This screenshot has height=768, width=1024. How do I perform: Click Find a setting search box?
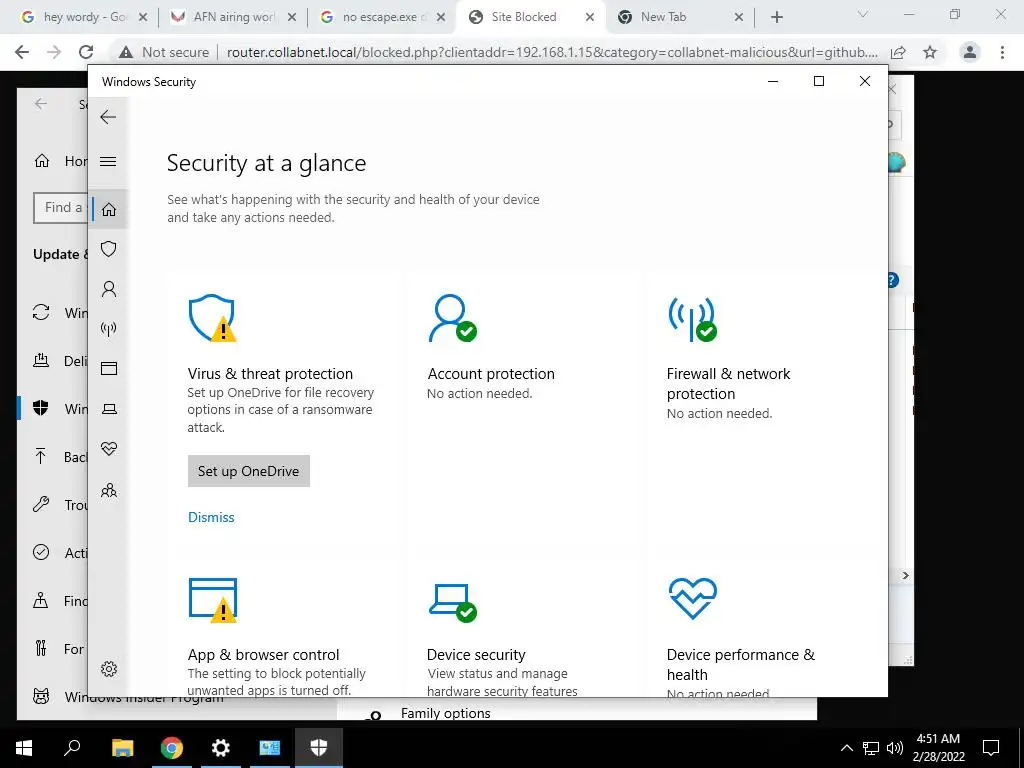[x=61, y=208]
